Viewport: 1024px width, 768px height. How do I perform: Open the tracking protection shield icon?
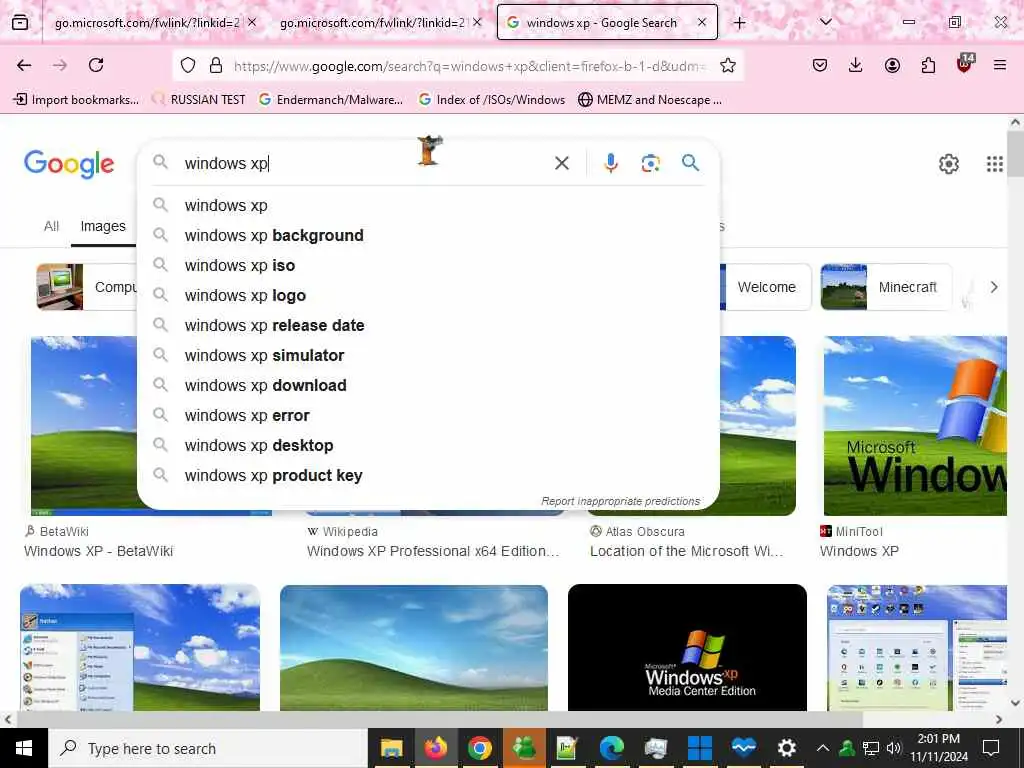[188, 65]
